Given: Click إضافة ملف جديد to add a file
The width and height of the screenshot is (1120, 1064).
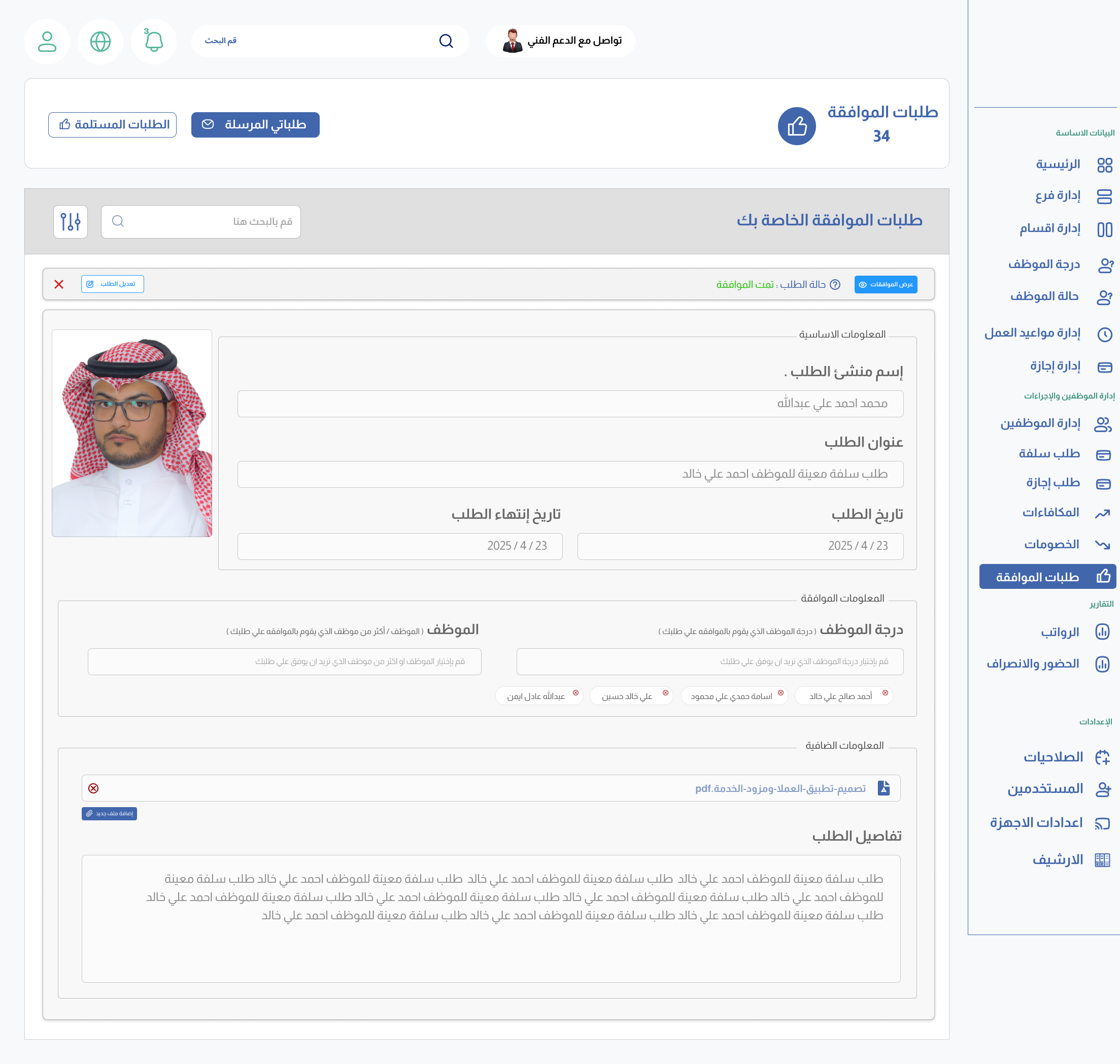Looking at the screenshot, I should tap(109, 813).
